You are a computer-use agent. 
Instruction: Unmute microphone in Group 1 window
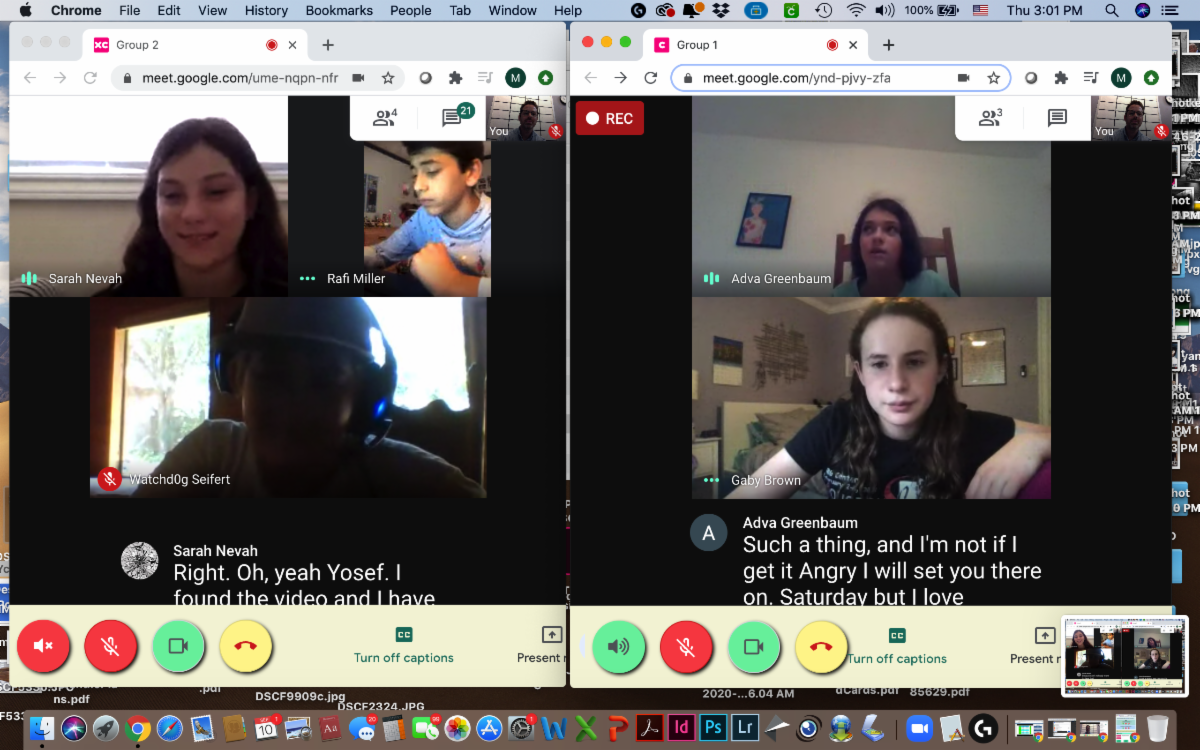tap(686, 646)
